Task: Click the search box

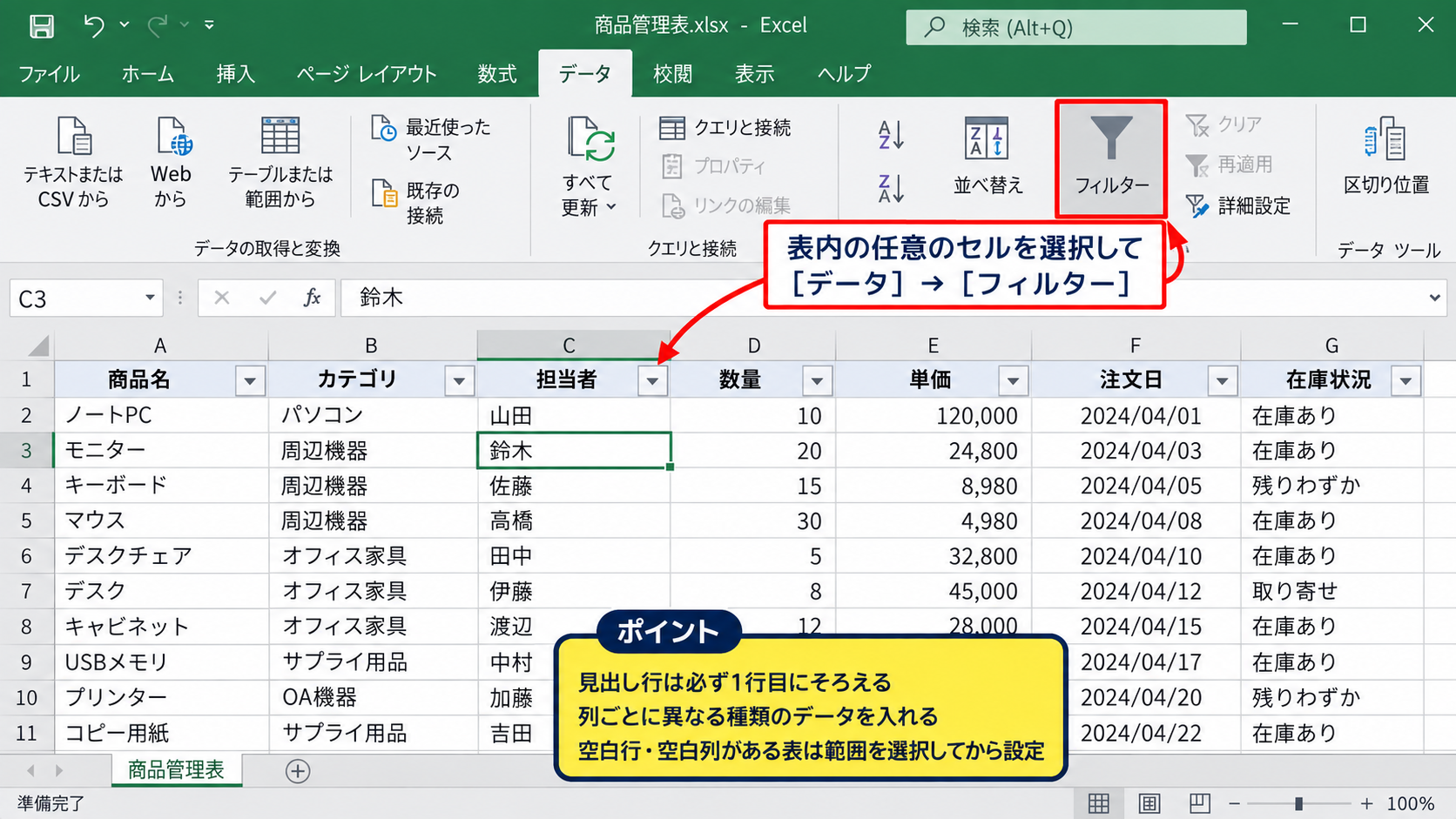Action: pyautogui.click(x=1076, y=27)
